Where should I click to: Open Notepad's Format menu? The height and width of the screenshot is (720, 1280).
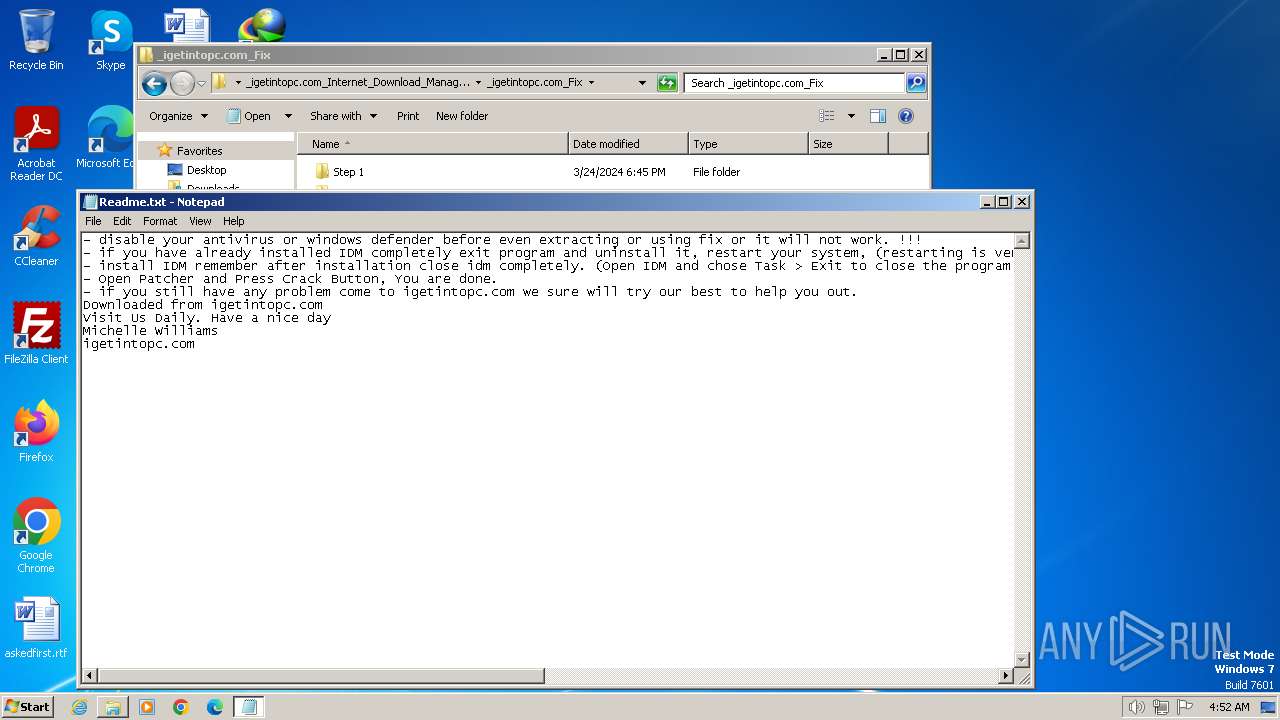(x=160, y=221)
